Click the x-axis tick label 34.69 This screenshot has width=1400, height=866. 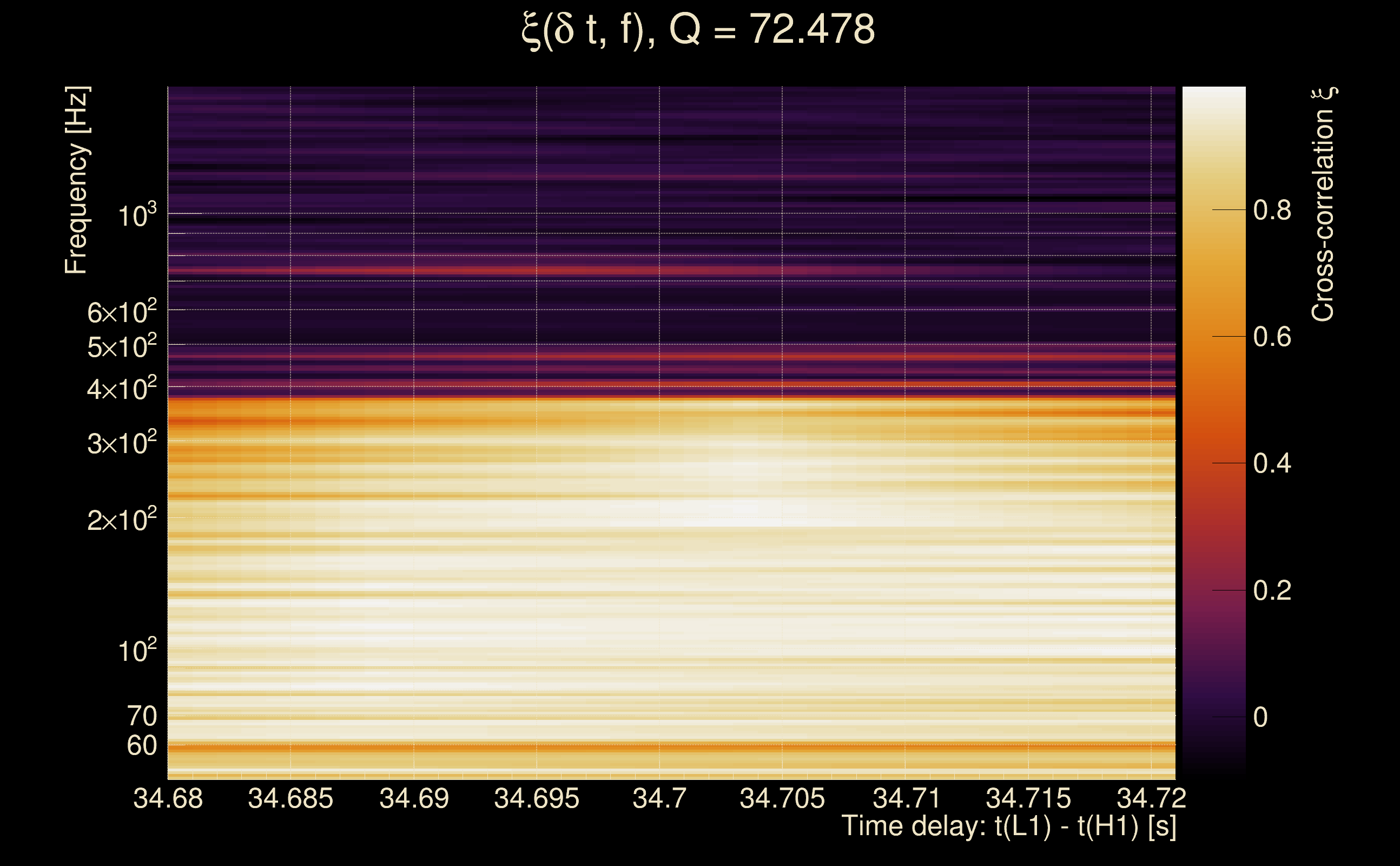(414, 798)
